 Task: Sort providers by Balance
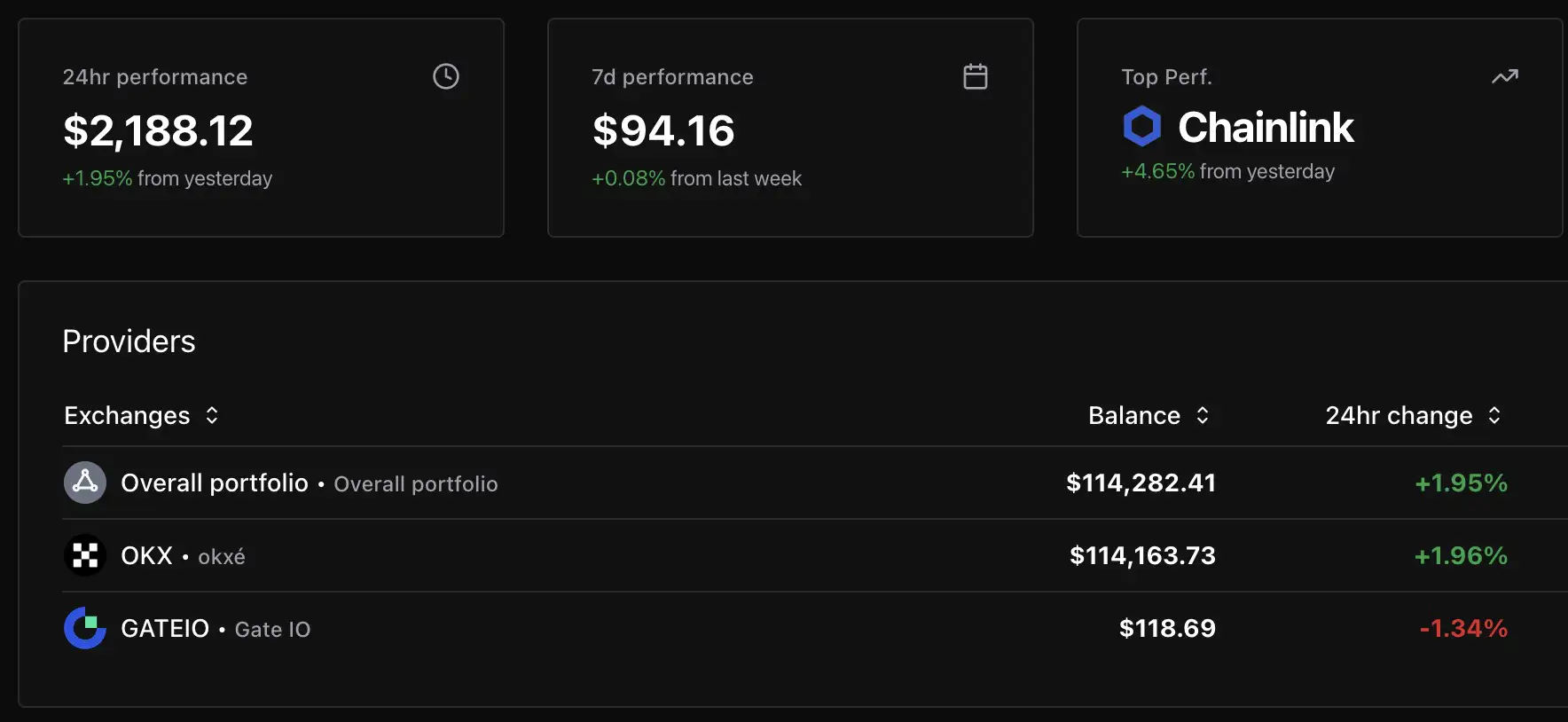point(1203,415)
